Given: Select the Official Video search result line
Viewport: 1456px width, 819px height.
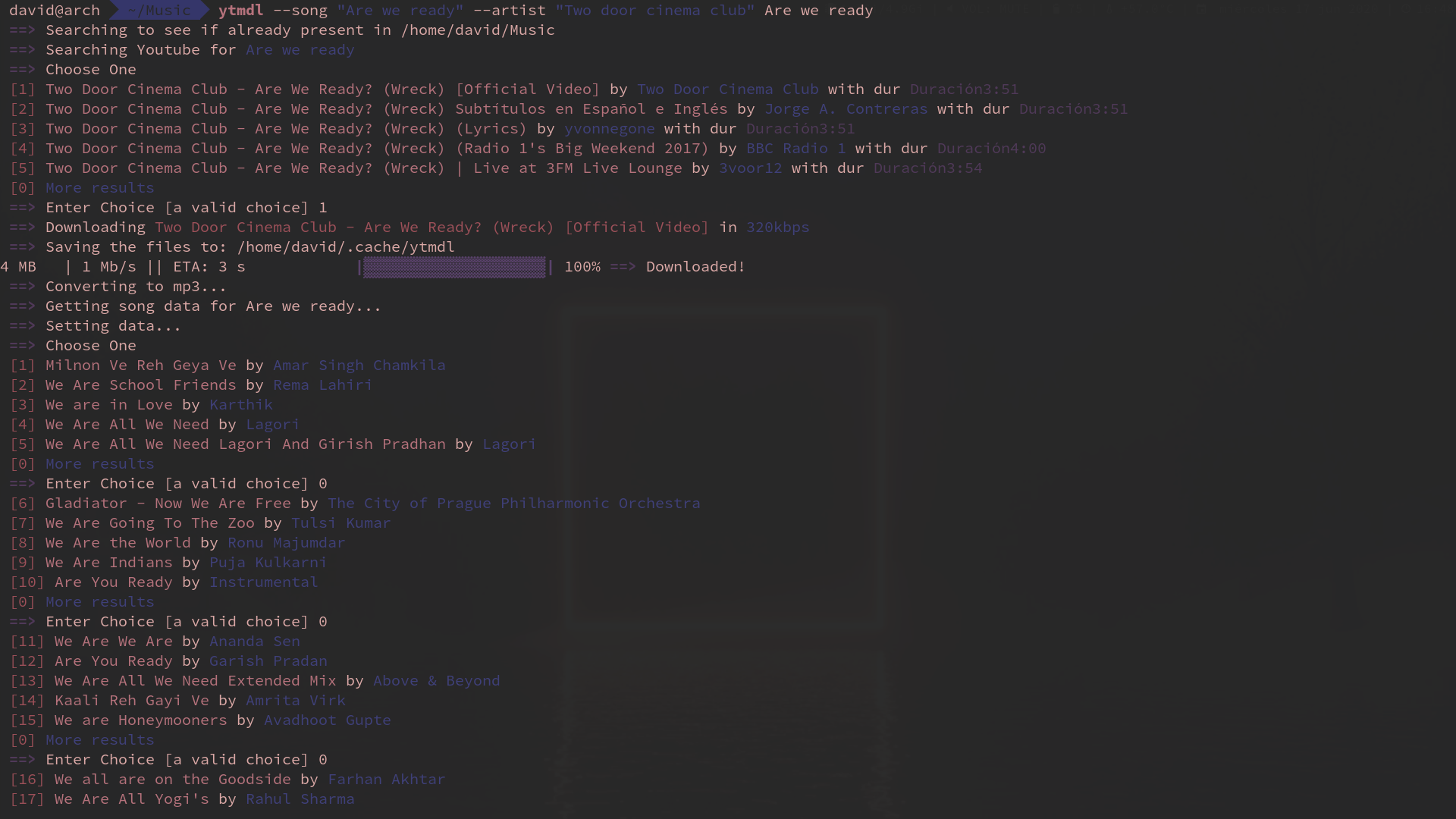Looking at the screenshot, I should click(x=322, y=89).
